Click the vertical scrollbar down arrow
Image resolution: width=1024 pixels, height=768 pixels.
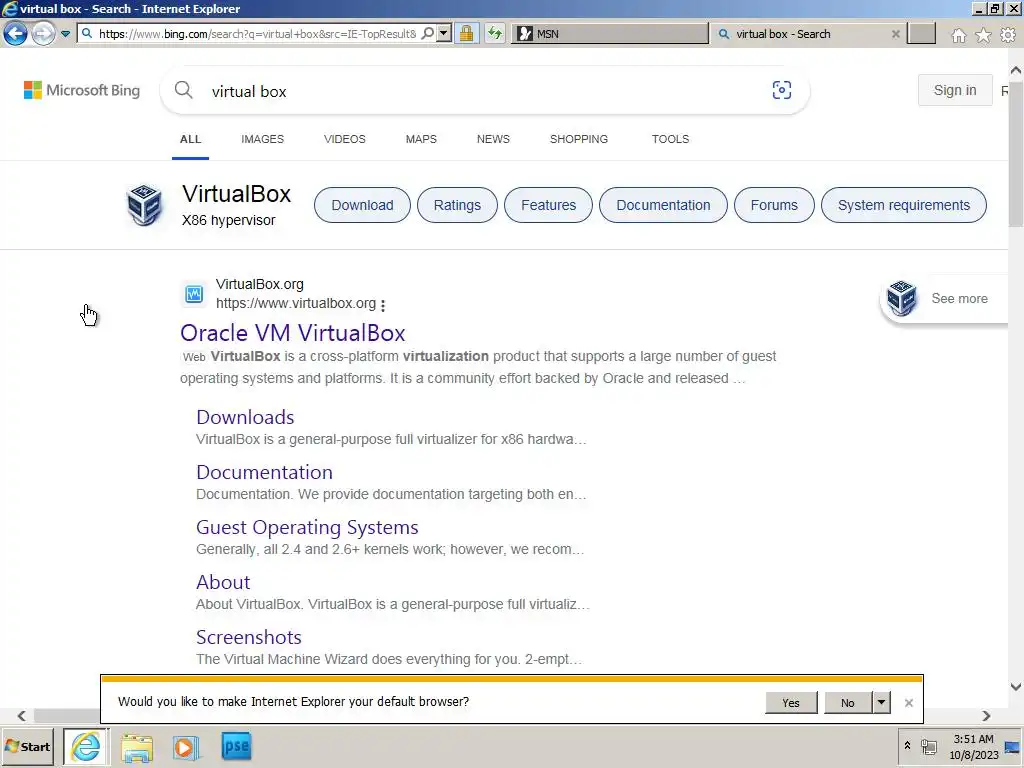point(1016,687)
